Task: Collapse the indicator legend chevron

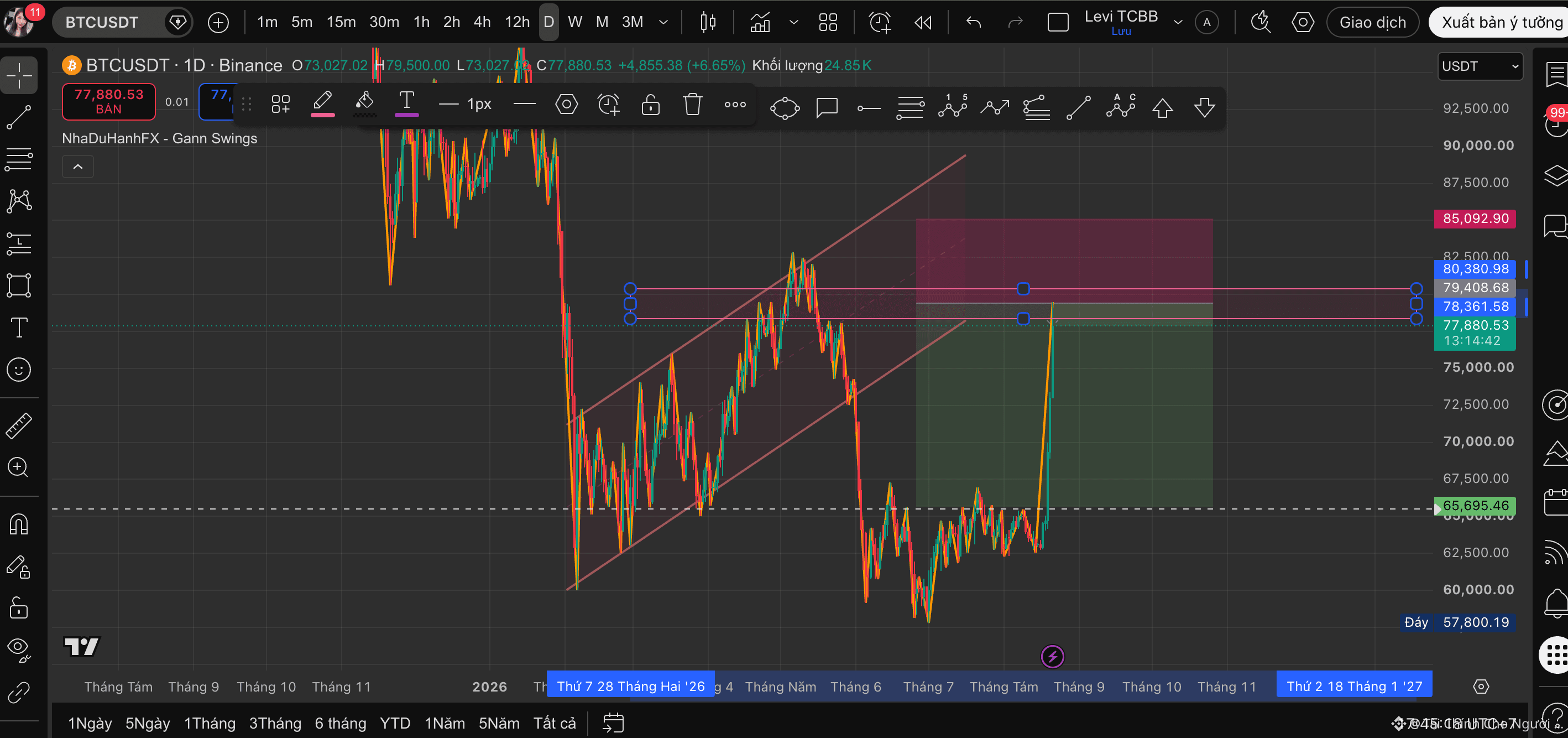Action: (x=78, y=166)
